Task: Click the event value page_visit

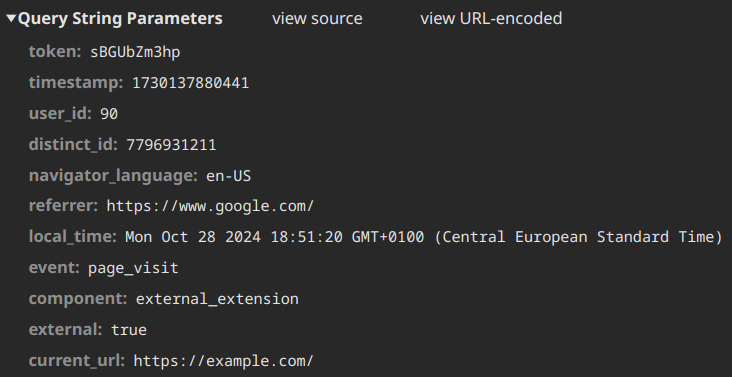Action: point(133,268)
